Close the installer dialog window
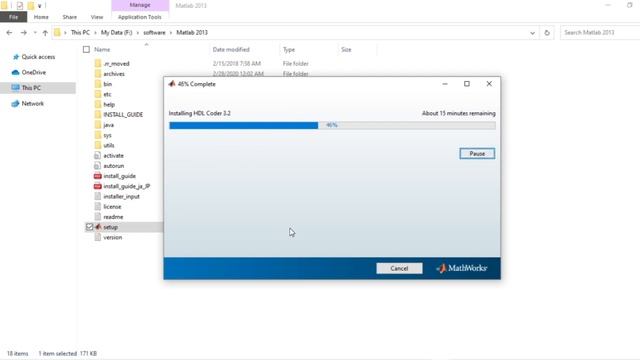 [489, 84]
